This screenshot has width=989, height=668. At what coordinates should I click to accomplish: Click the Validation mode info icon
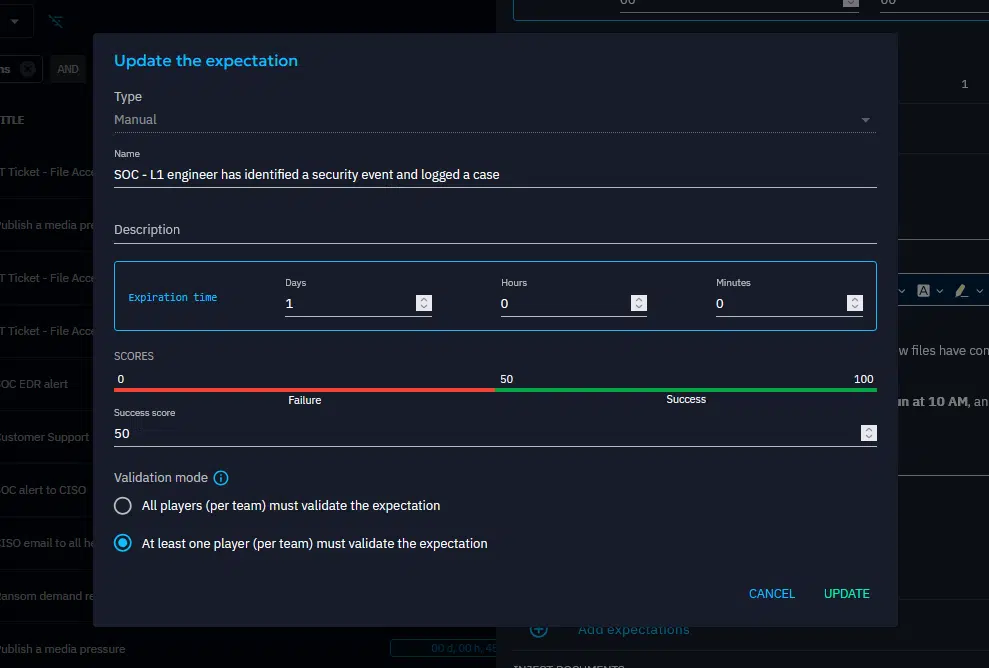coord(221,479)
